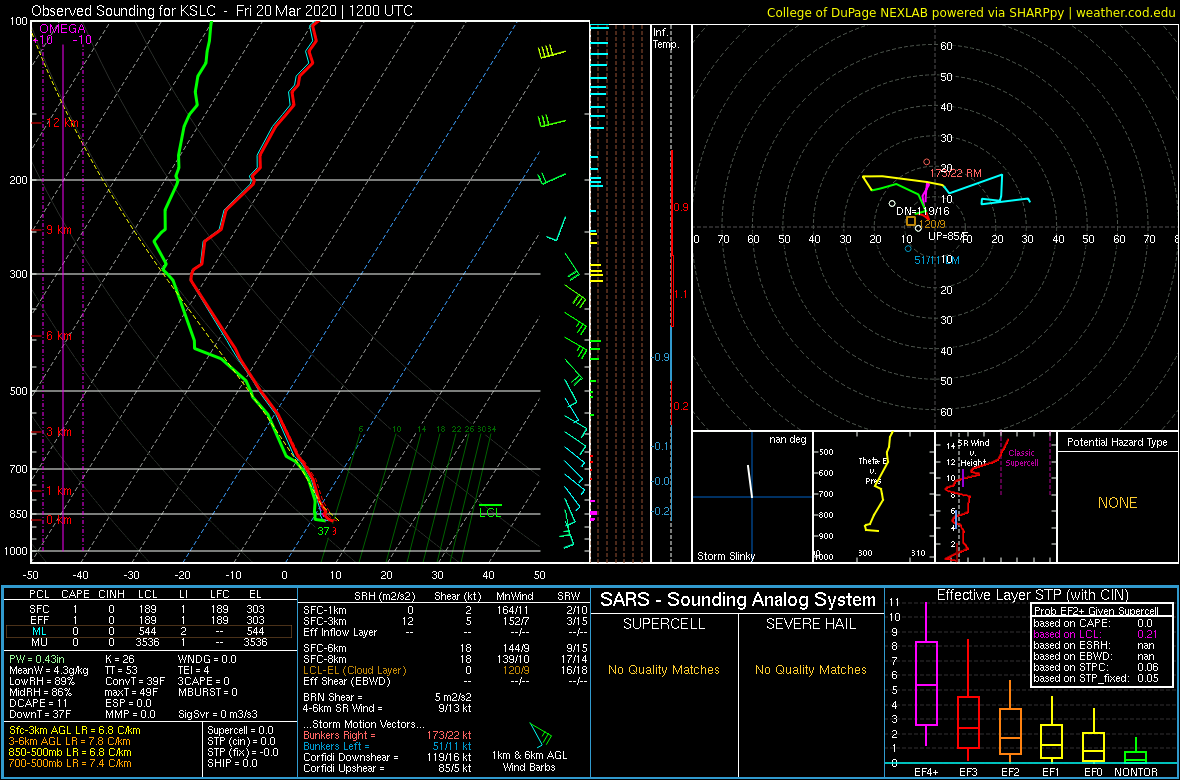Click the green LCL level marker
Viewport: 1180px width, 780px height.
(490, 510)
